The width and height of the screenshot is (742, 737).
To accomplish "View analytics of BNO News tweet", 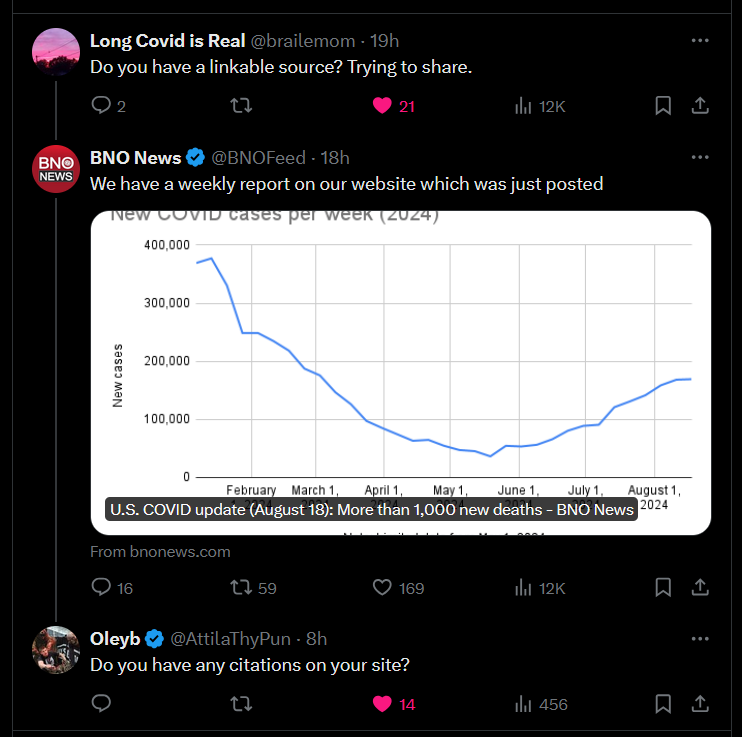I will (x=540, y=588).
